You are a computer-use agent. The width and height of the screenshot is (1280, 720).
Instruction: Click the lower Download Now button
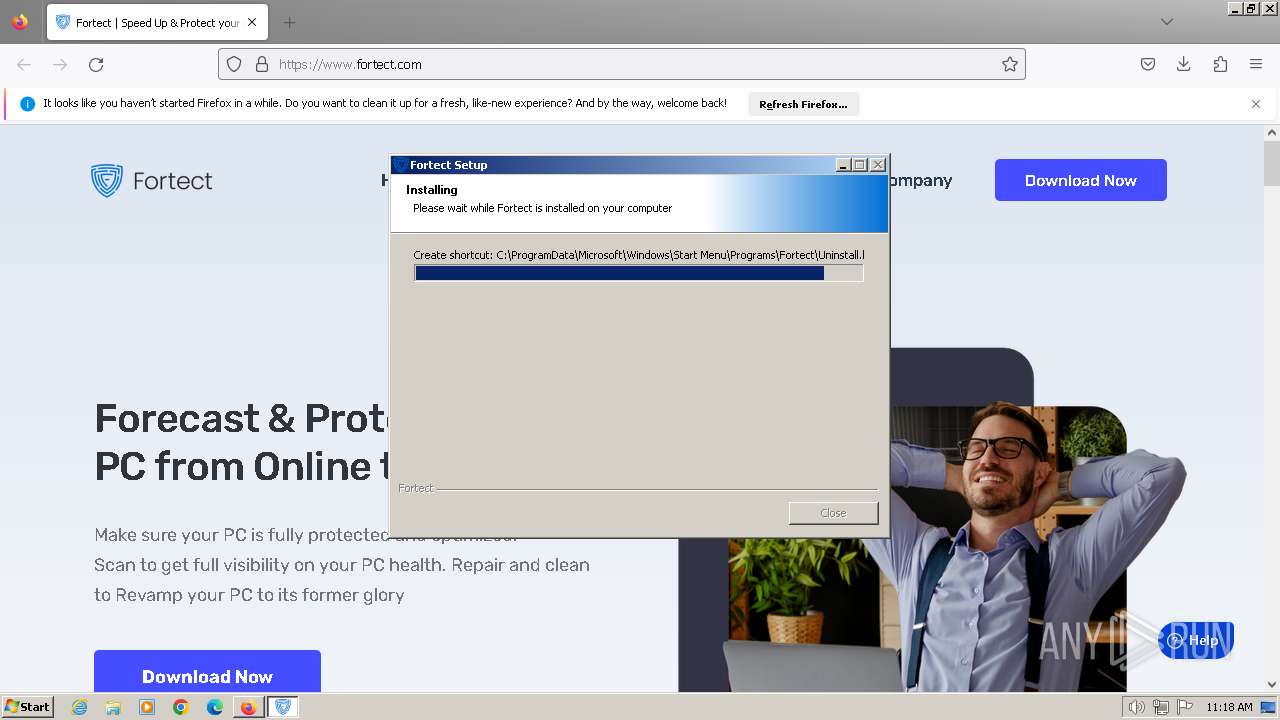207,672
